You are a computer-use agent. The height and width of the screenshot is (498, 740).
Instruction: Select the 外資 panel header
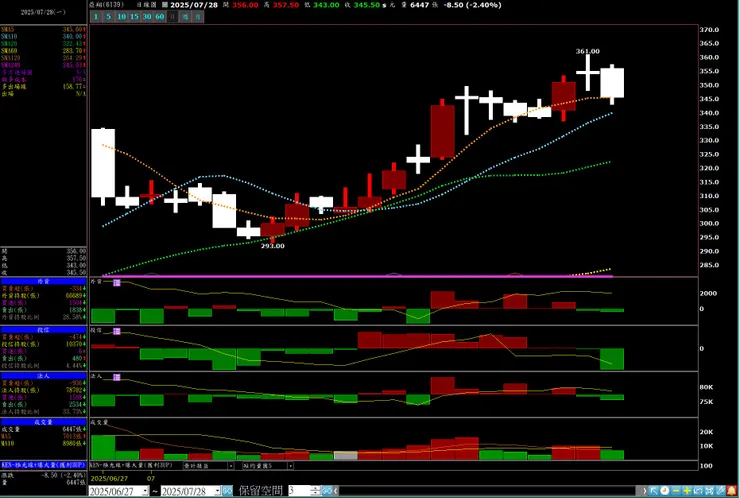point(43,281)
